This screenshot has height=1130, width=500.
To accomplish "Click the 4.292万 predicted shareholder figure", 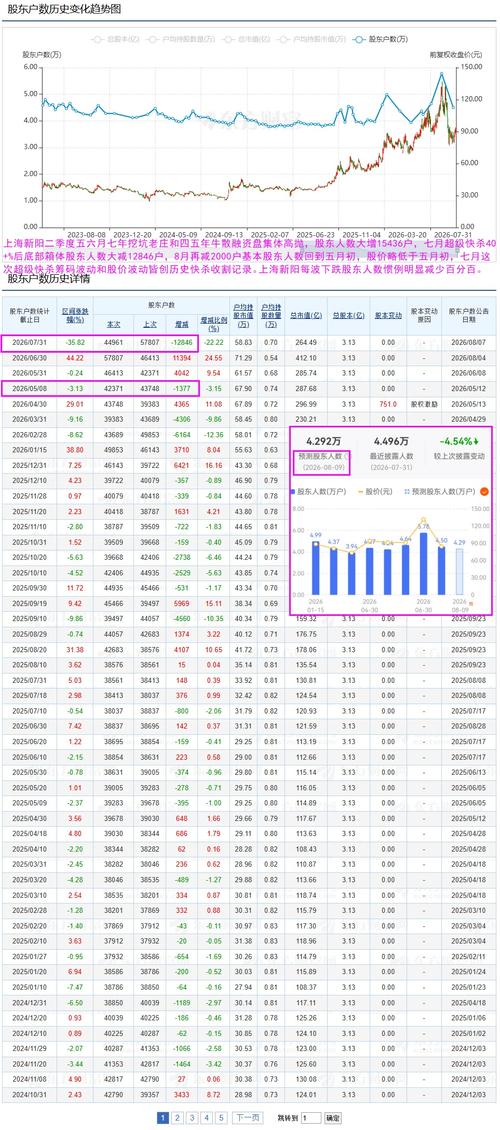I will (323, 440).
